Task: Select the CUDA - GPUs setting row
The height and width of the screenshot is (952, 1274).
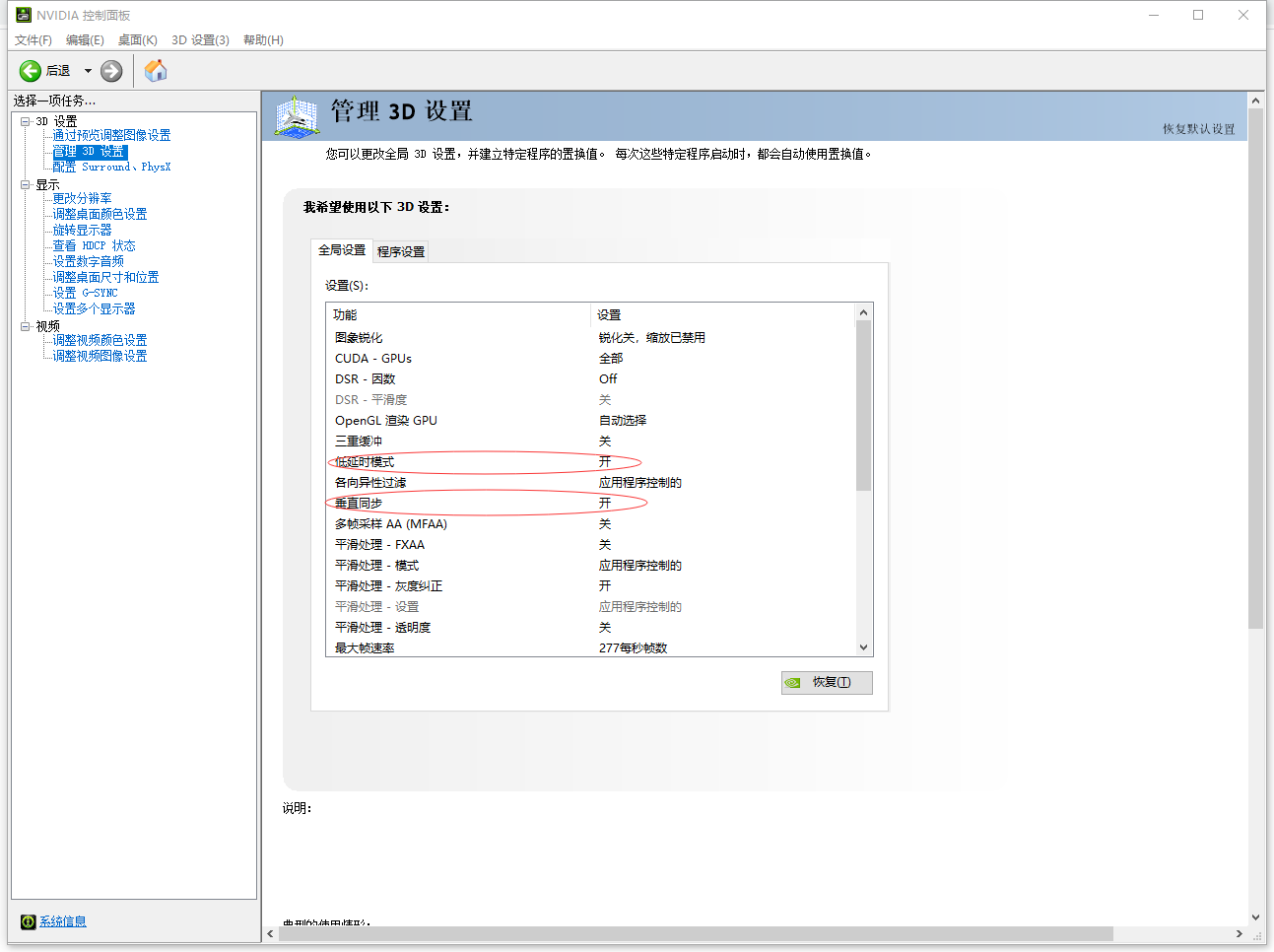Action: [590, 359]
